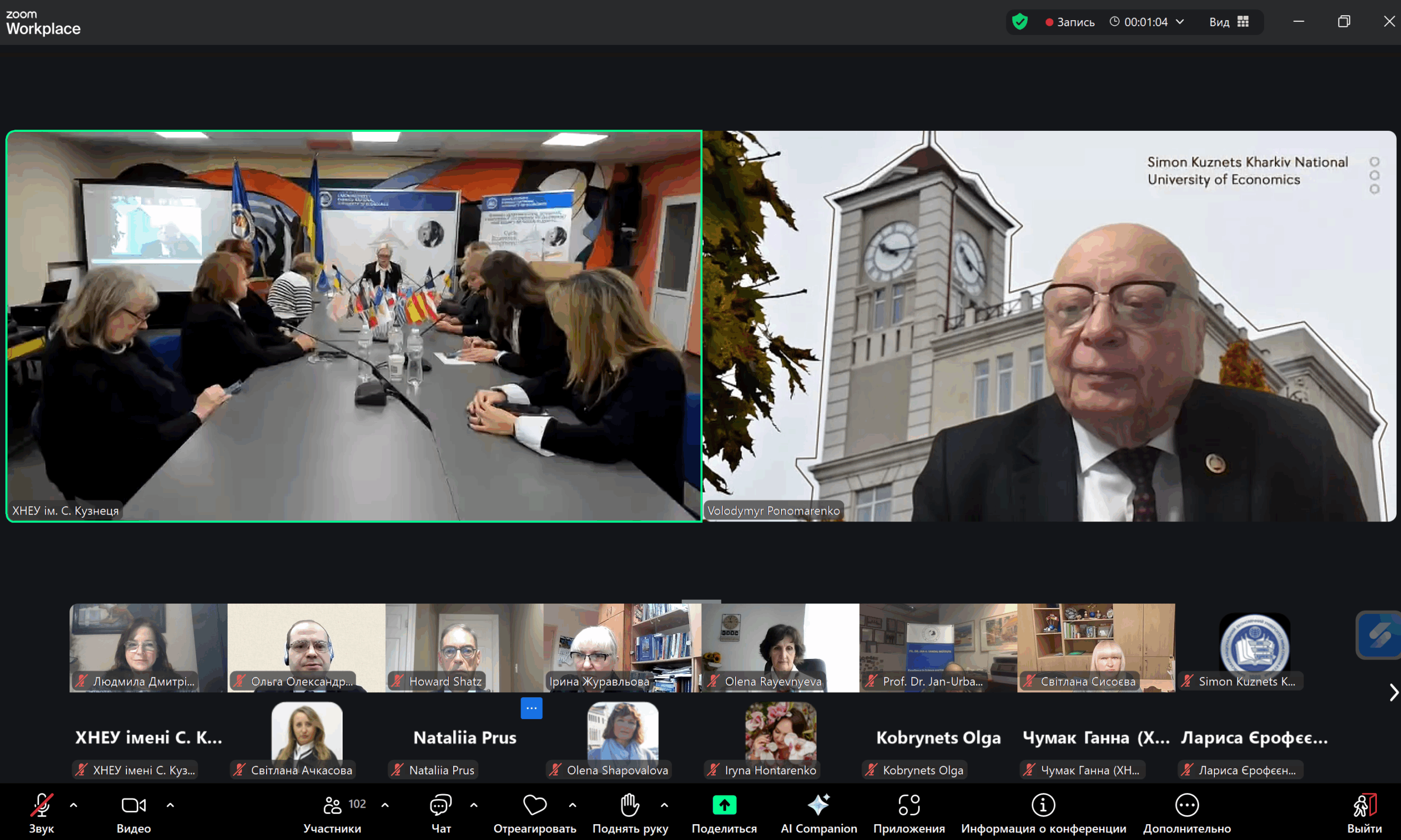The height and width of the screenshot is (840, 1401).
Task: Click the Отреагировать heart reaction icon
Action: point(534,806)
